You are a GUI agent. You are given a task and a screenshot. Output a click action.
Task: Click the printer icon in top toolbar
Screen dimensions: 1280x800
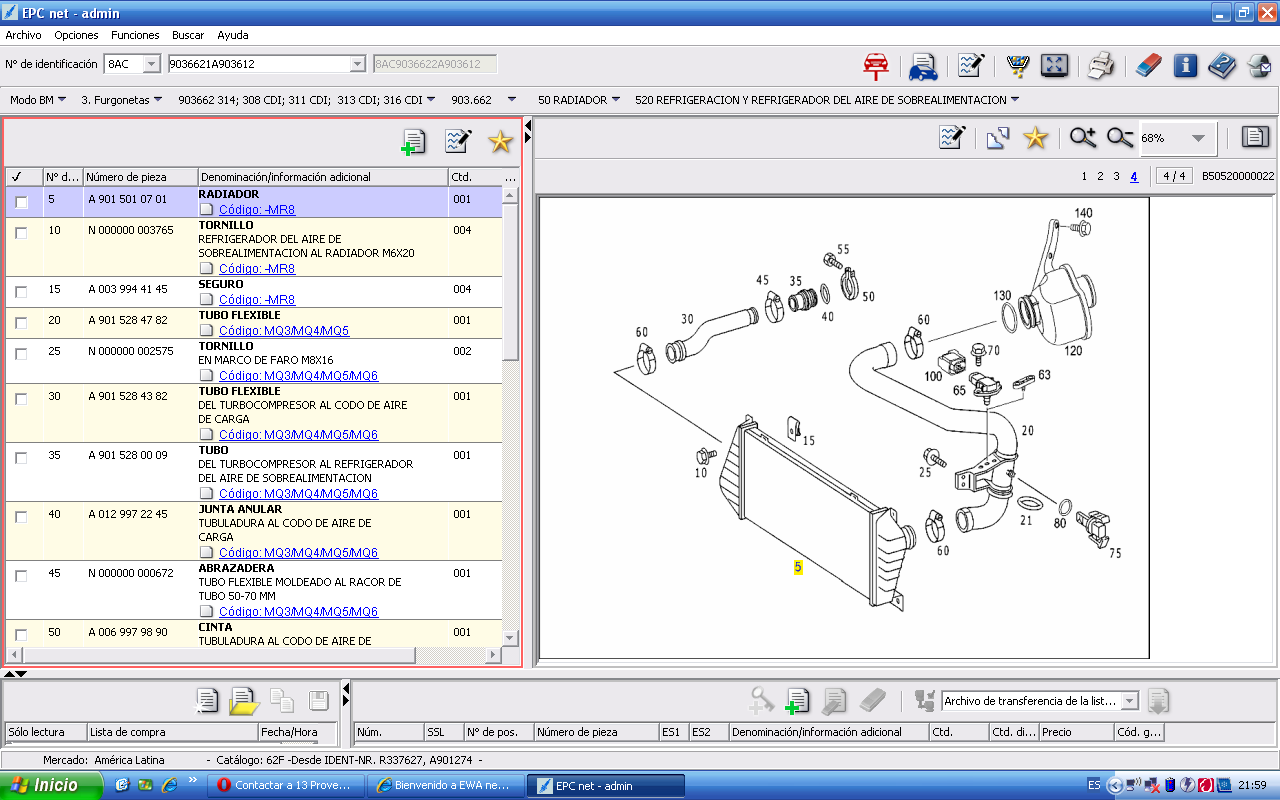point(1101,66)
